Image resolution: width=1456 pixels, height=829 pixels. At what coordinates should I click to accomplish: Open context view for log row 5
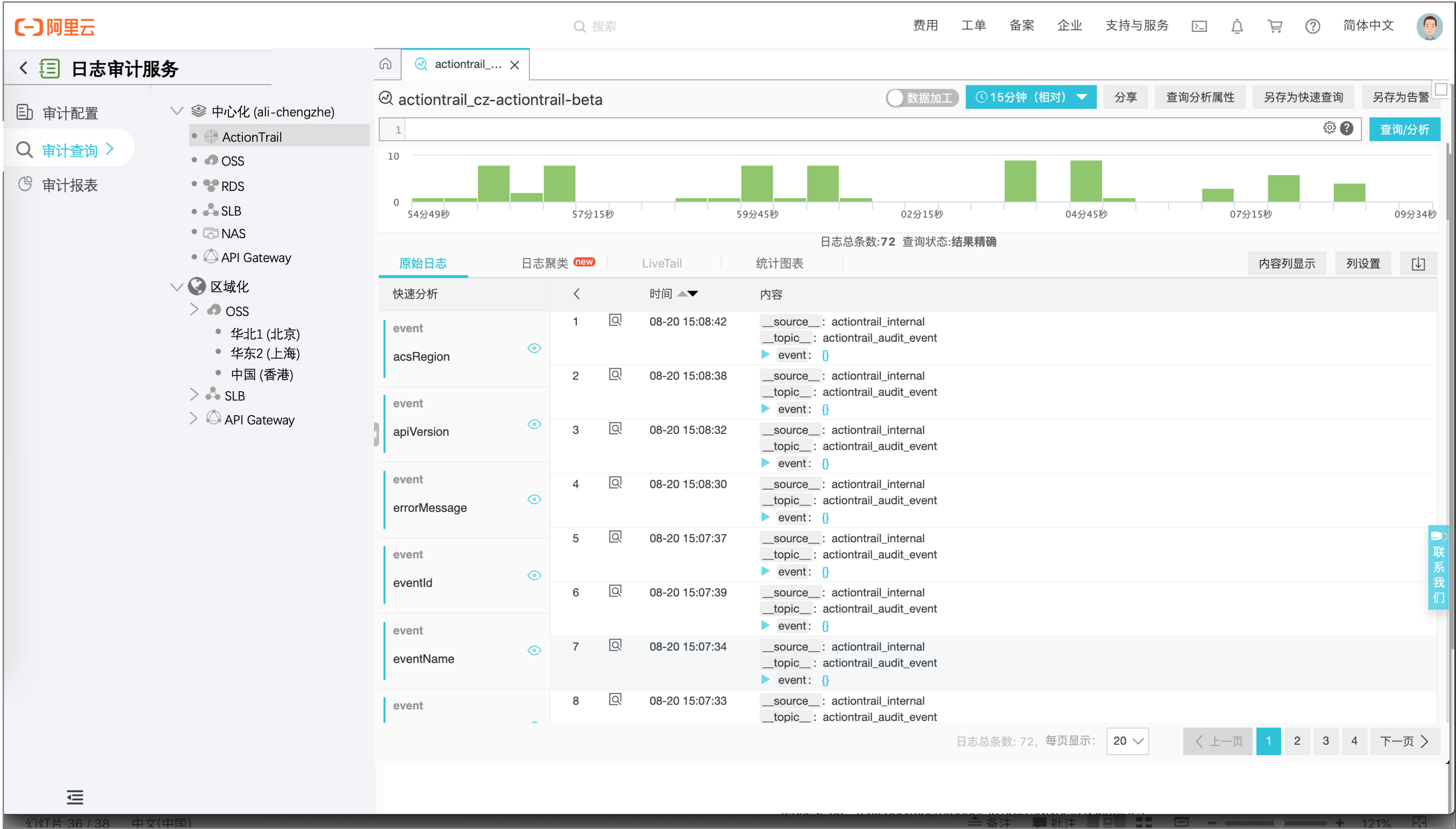point(616,537)
